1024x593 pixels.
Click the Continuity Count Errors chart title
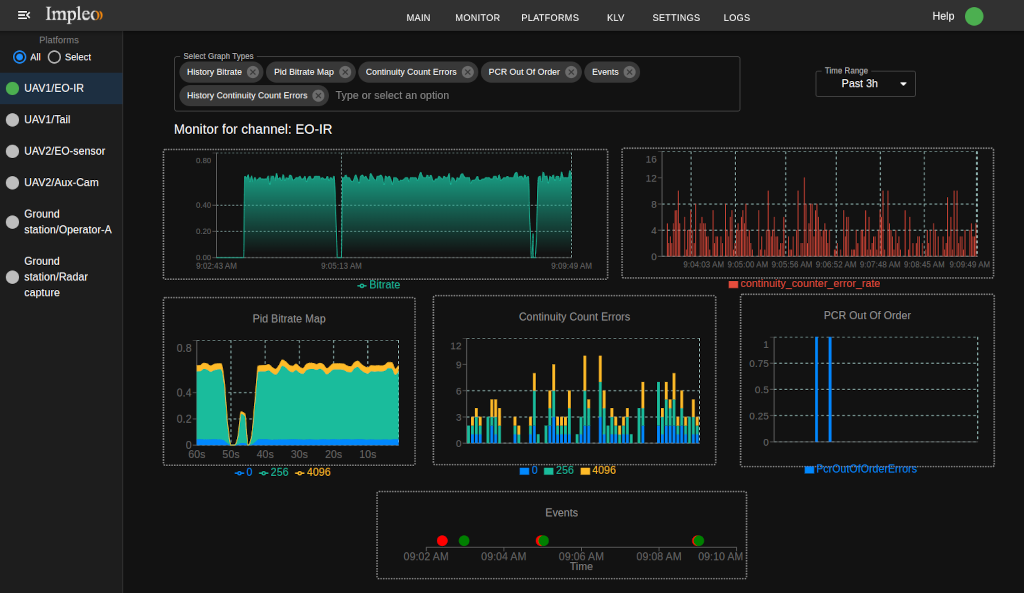574,317
